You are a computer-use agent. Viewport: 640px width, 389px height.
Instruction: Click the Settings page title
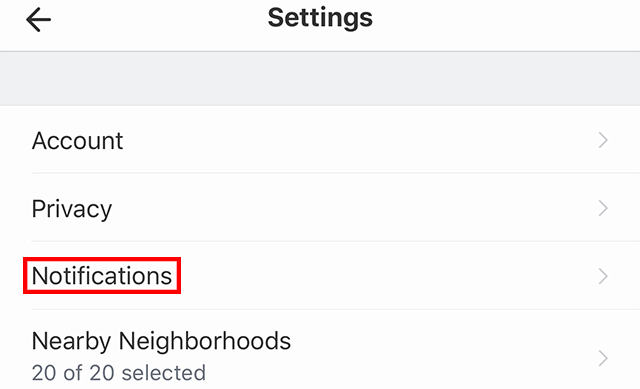[320, 18]
